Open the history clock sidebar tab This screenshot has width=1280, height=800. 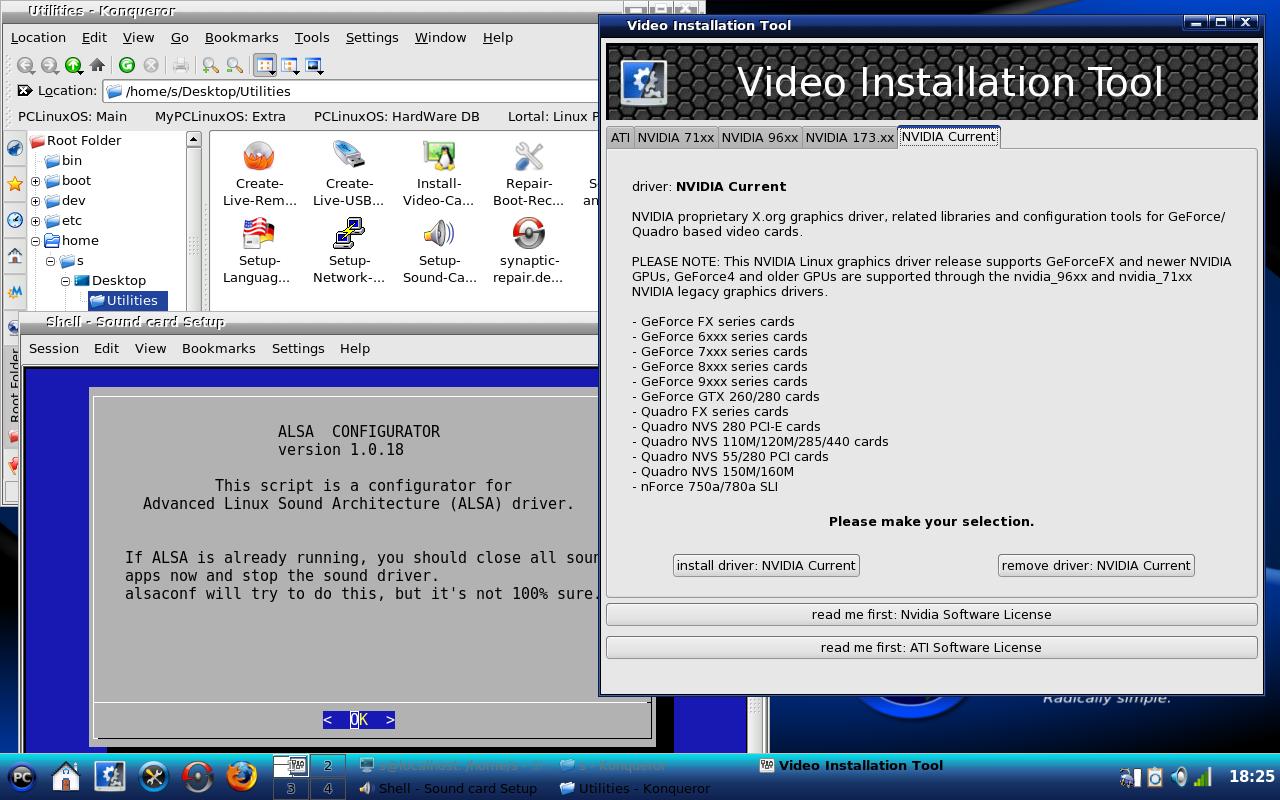[x=14, y=220]
